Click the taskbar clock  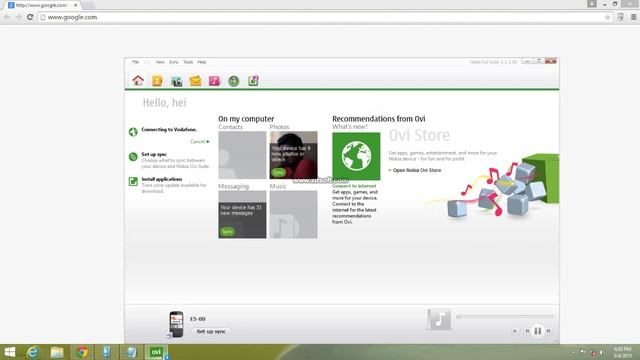coord(623,352)
